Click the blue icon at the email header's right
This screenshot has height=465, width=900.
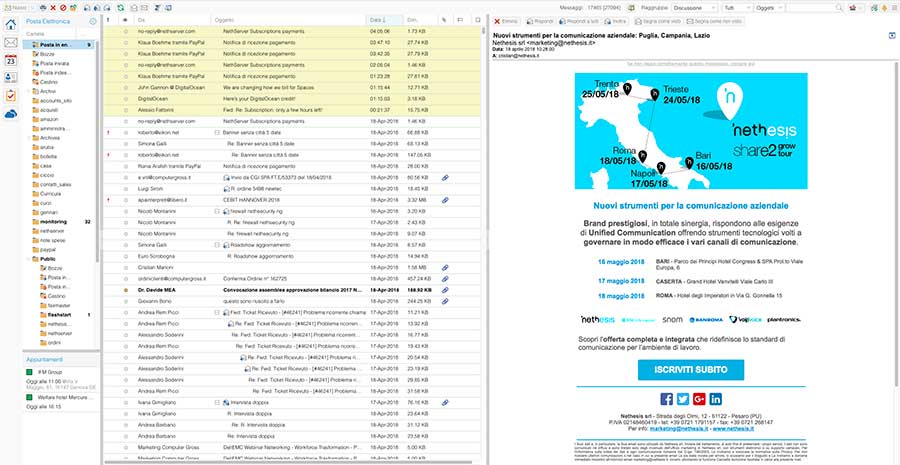point(892,36)
